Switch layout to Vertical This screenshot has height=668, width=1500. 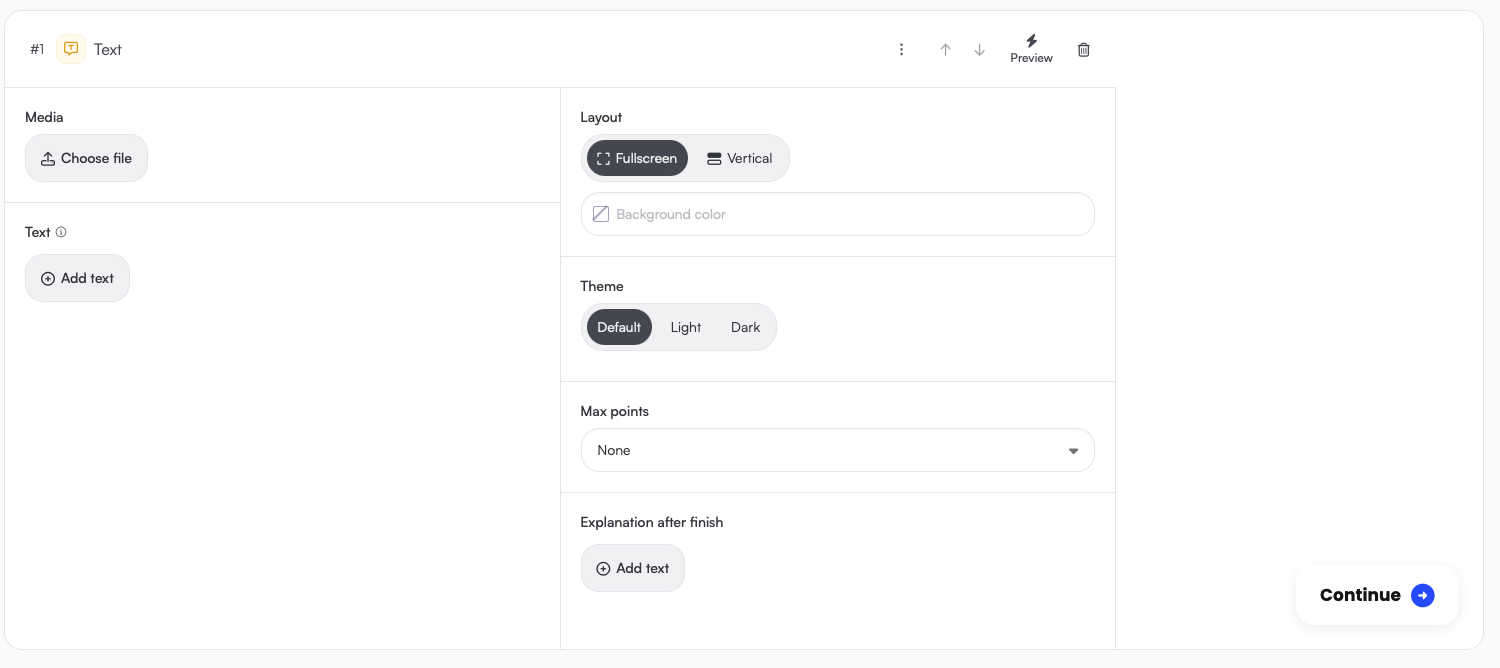click(x=739, y=158)
